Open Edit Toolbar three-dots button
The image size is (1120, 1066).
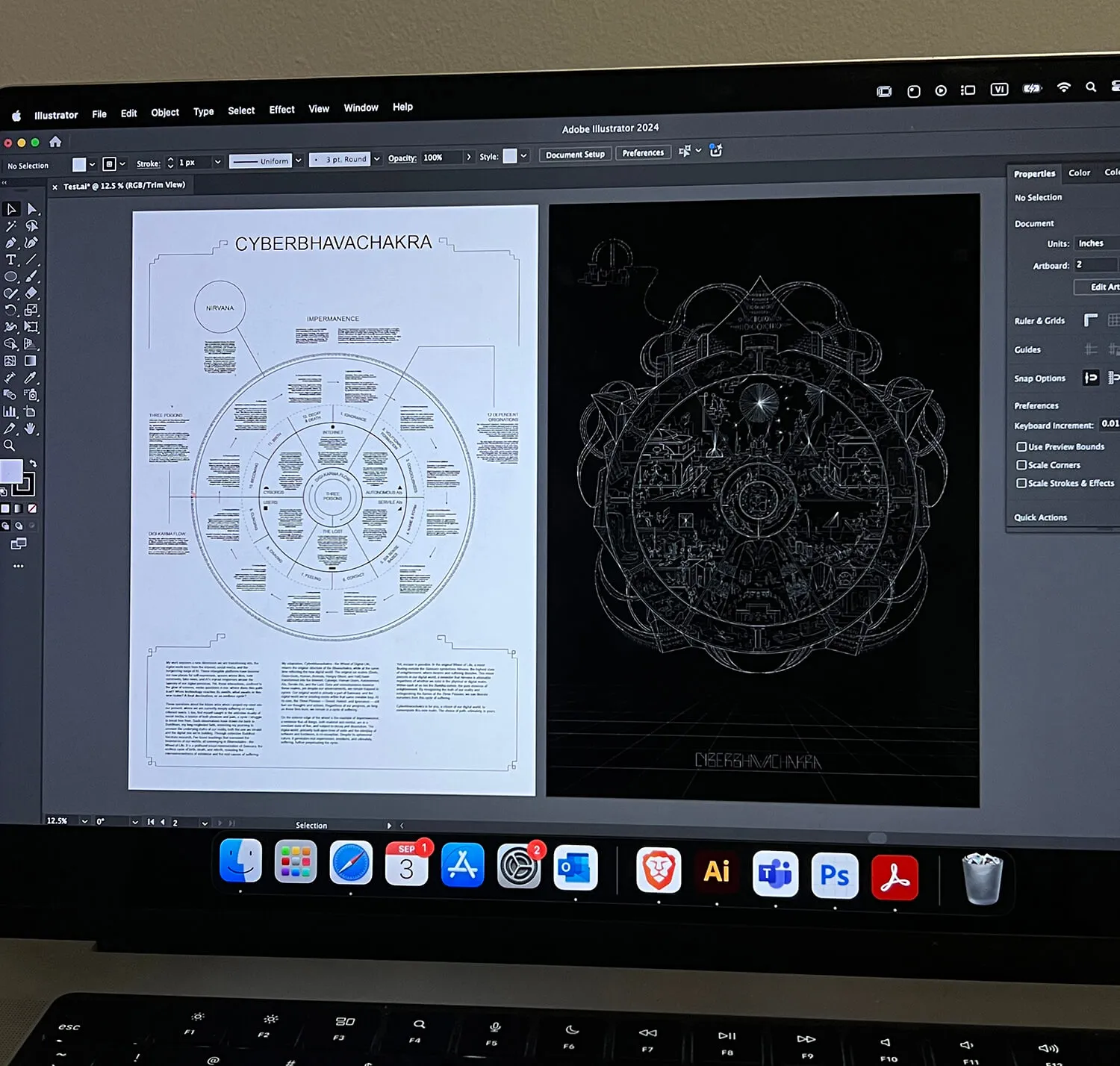18,566
